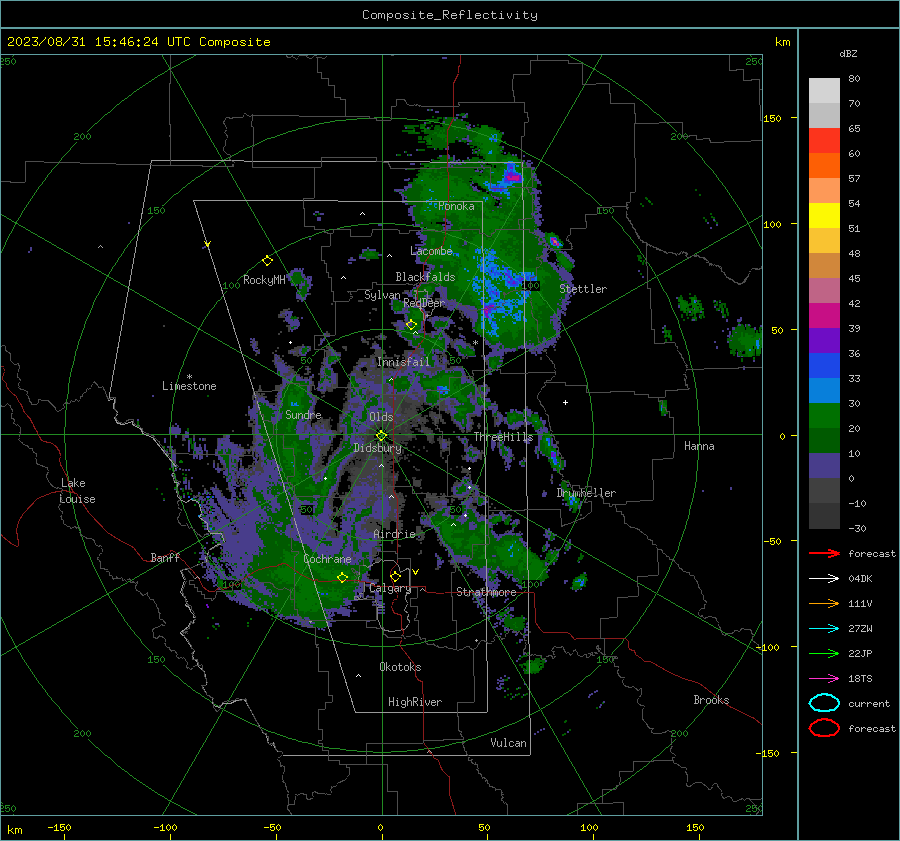Click the magenta 18TS arrow icon
This screenshot has width=900, height=841.
click(824, 679)
